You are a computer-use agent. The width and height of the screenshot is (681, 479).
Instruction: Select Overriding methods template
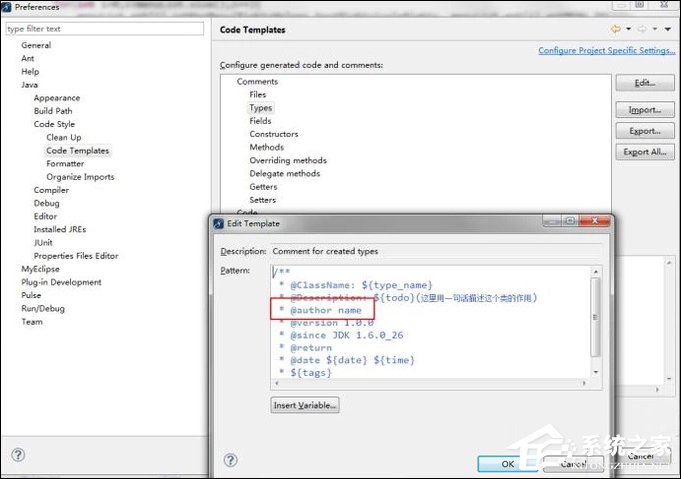pos(288,160)
